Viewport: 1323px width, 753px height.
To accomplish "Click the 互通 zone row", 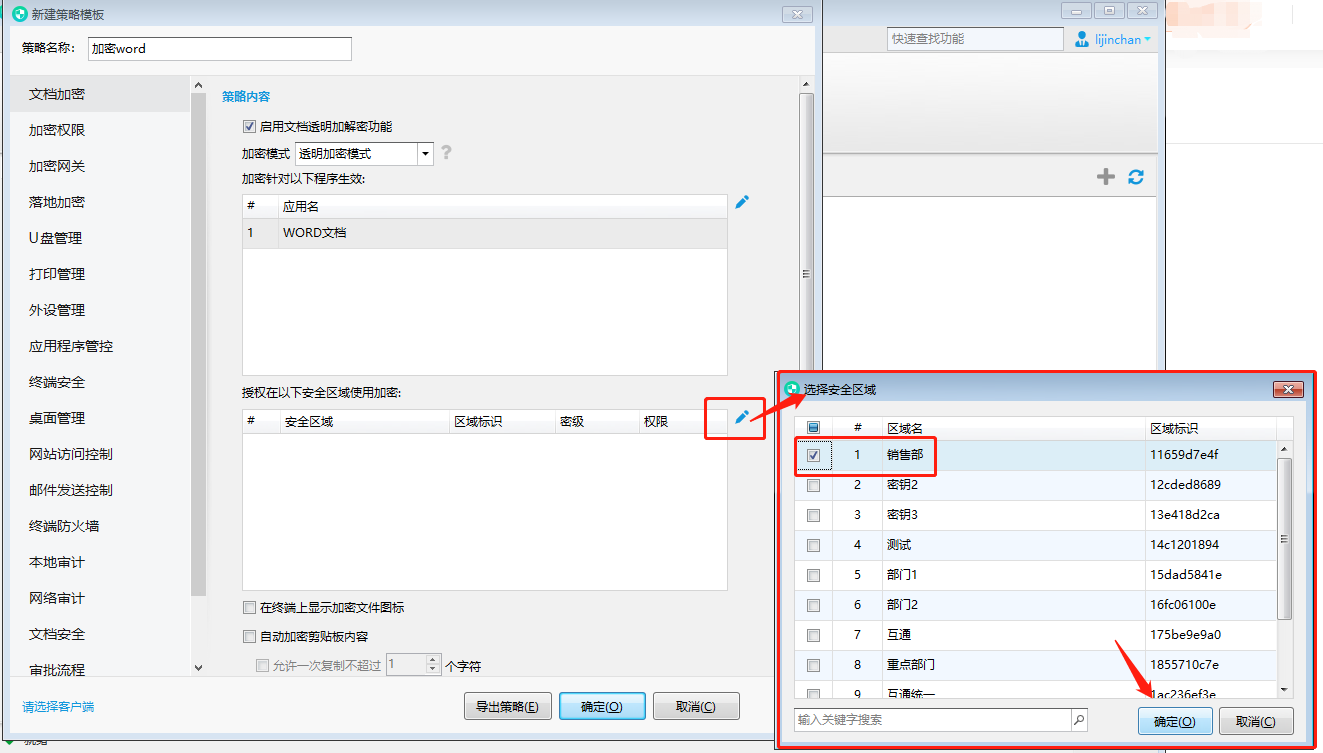I will (x=1036, y=635).
